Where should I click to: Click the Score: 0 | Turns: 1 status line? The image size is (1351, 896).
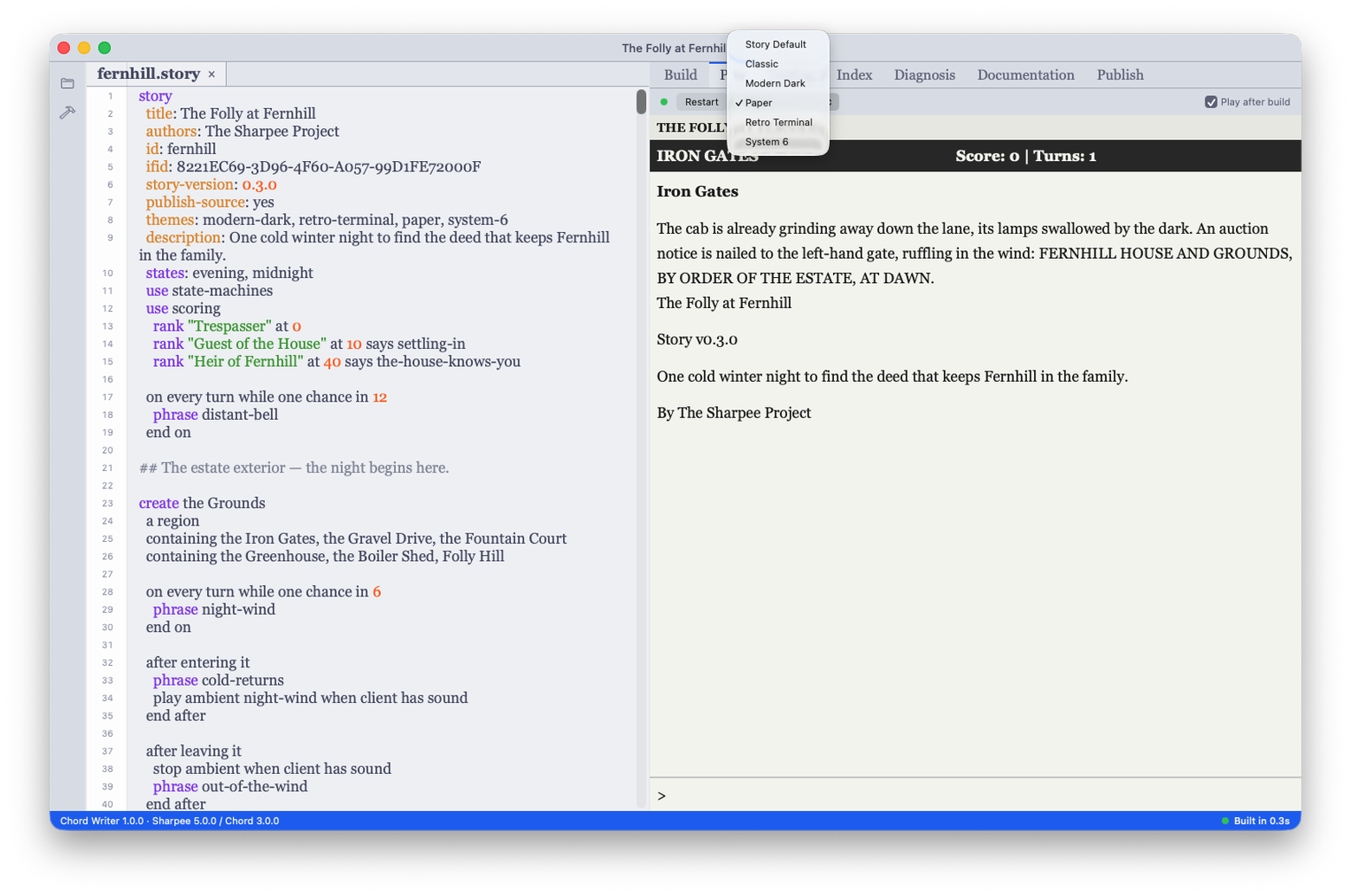[x=1025, y=156]
